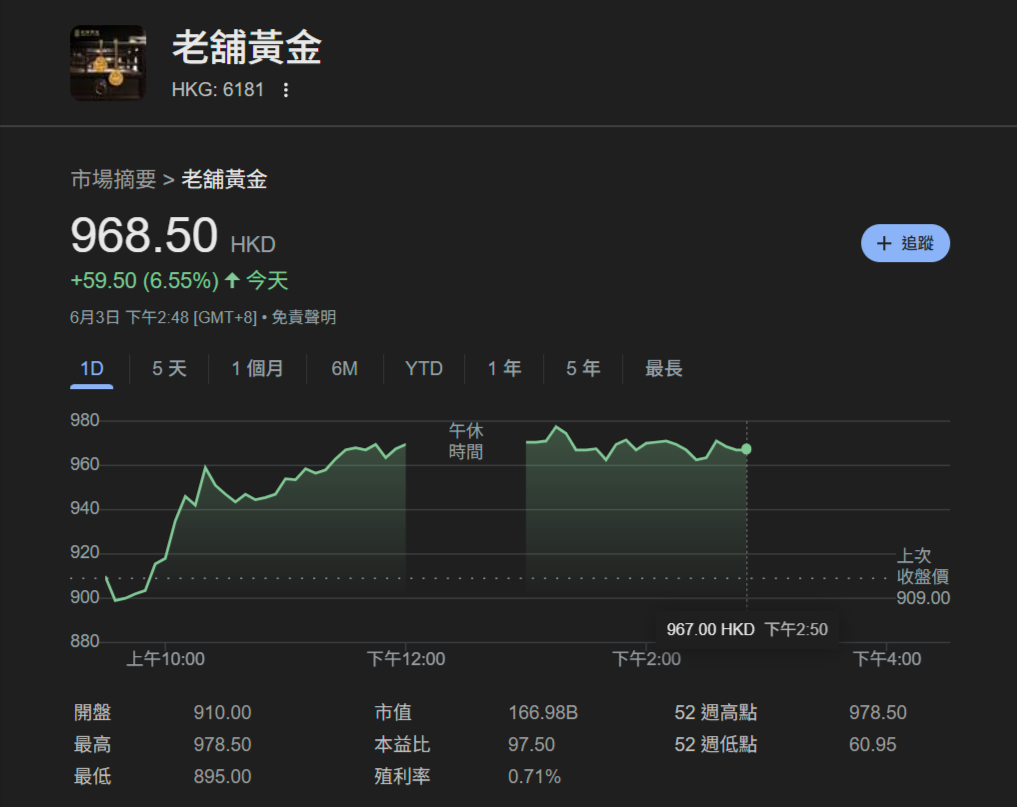1017x807 pixels.
Task: Show the 最長 maximum chart range
Action: point(663,368)
